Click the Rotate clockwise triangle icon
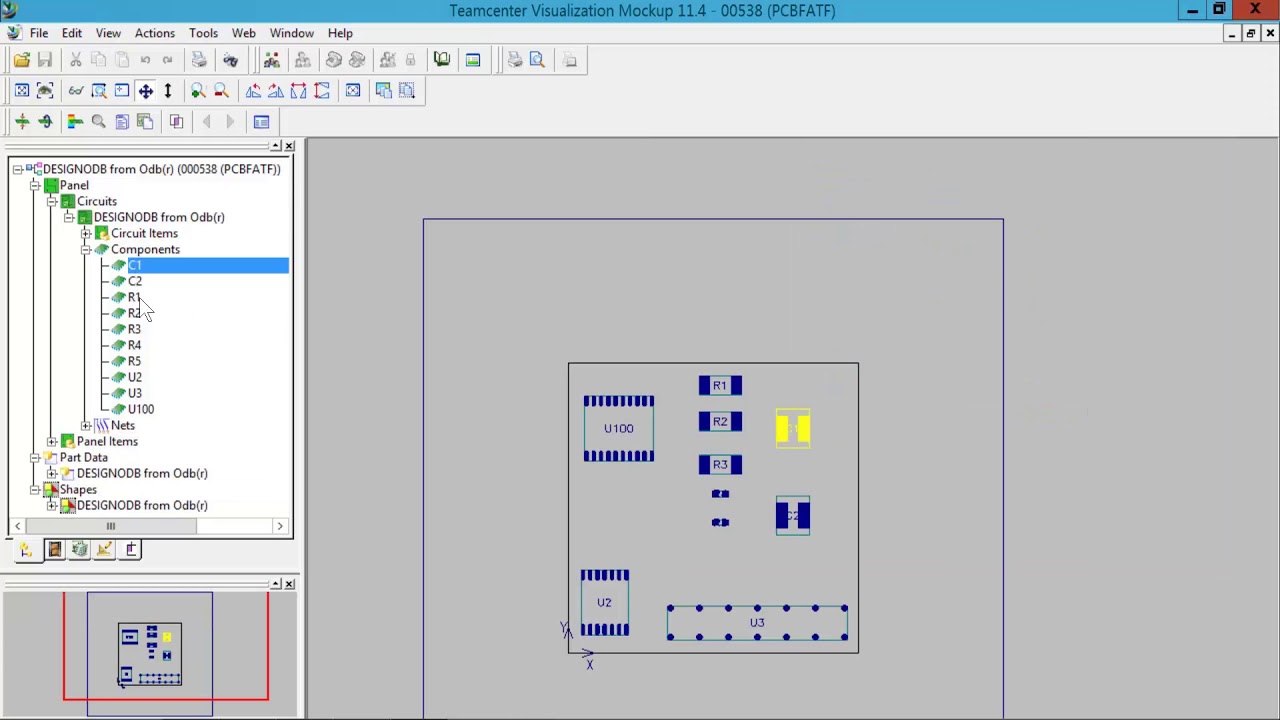1280x720 pixels. pos(275,91)
